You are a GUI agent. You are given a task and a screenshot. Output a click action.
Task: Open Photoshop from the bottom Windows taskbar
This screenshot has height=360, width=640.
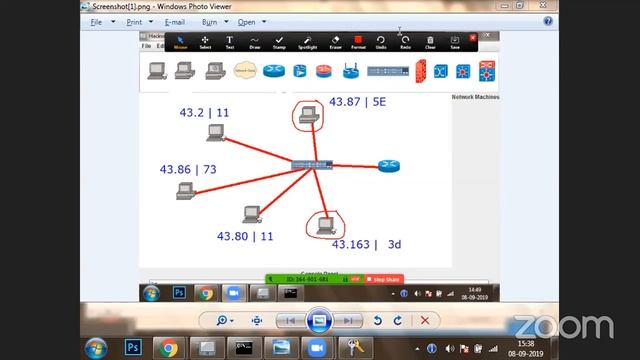[133, 347]
